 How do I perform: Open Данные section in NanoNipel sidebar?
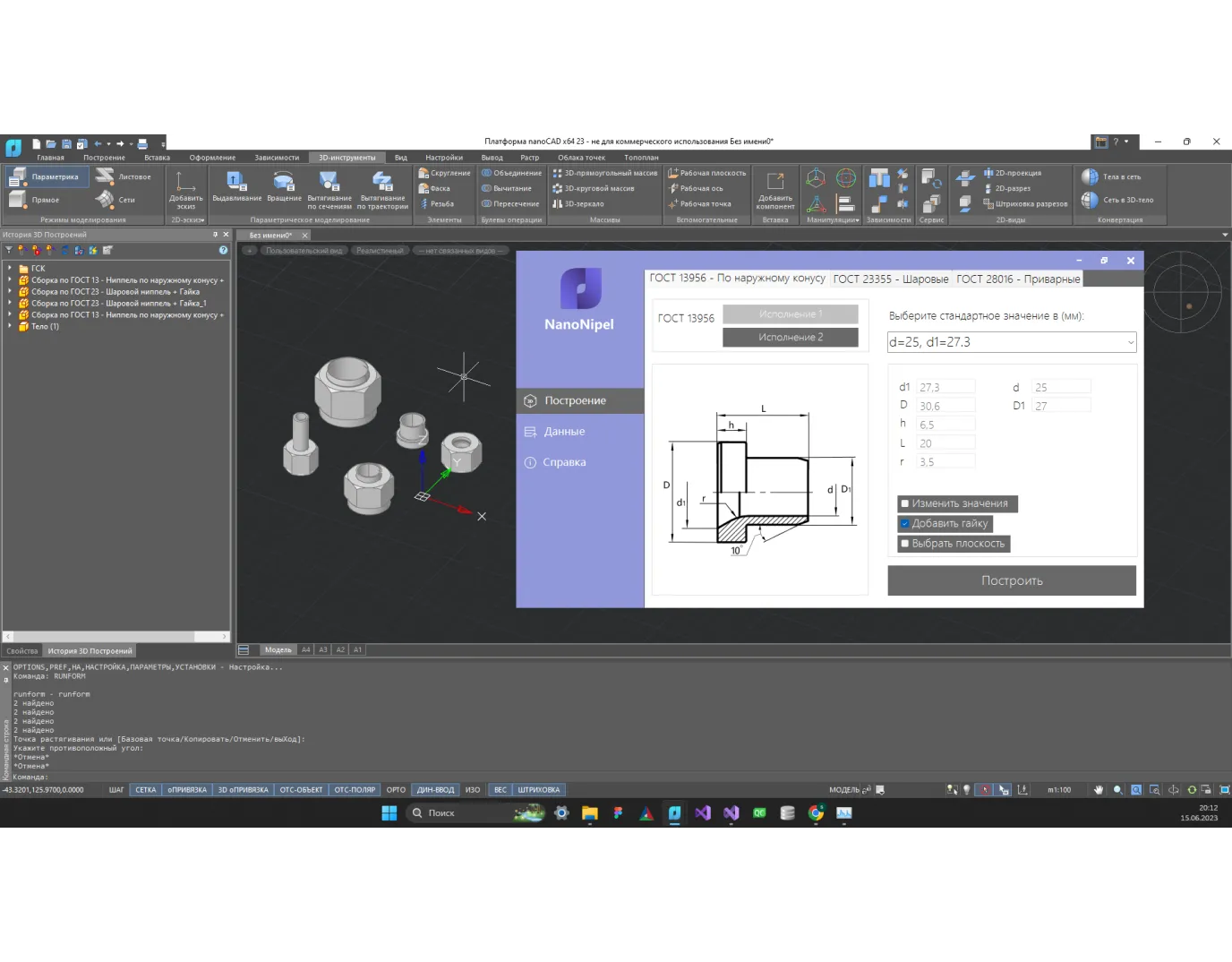[580, 432]
